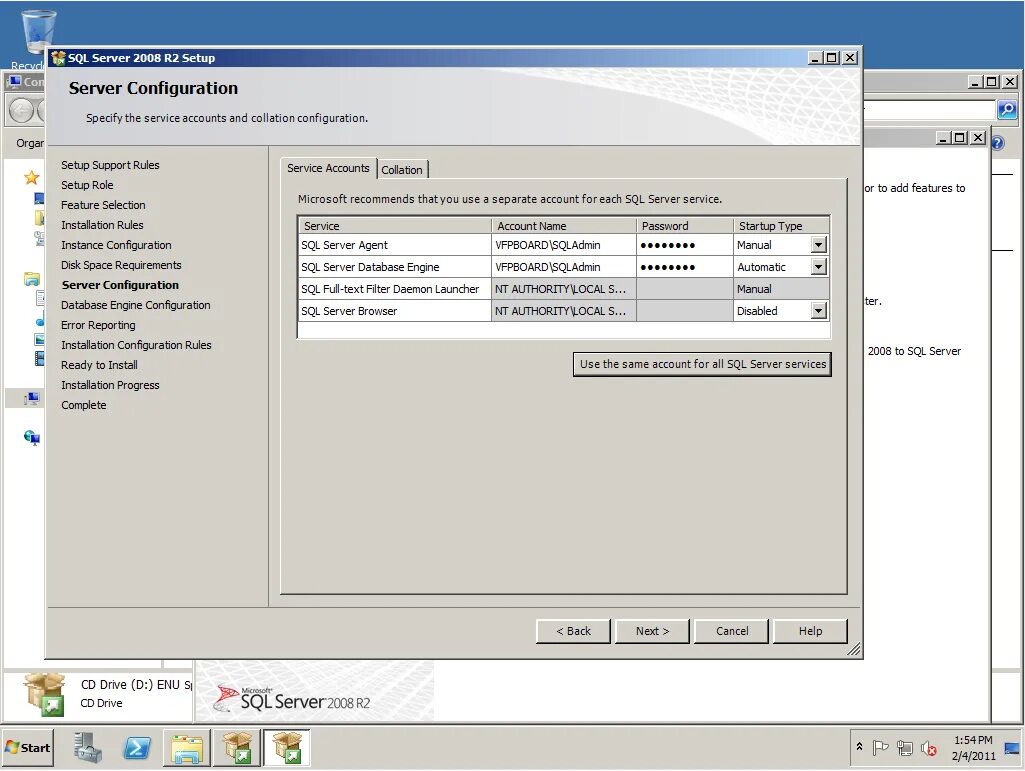Click the Favorites star in the Explorer sidebar
Image resolution: width=1025 pixels, height=771 pixels.
[31, 177]
